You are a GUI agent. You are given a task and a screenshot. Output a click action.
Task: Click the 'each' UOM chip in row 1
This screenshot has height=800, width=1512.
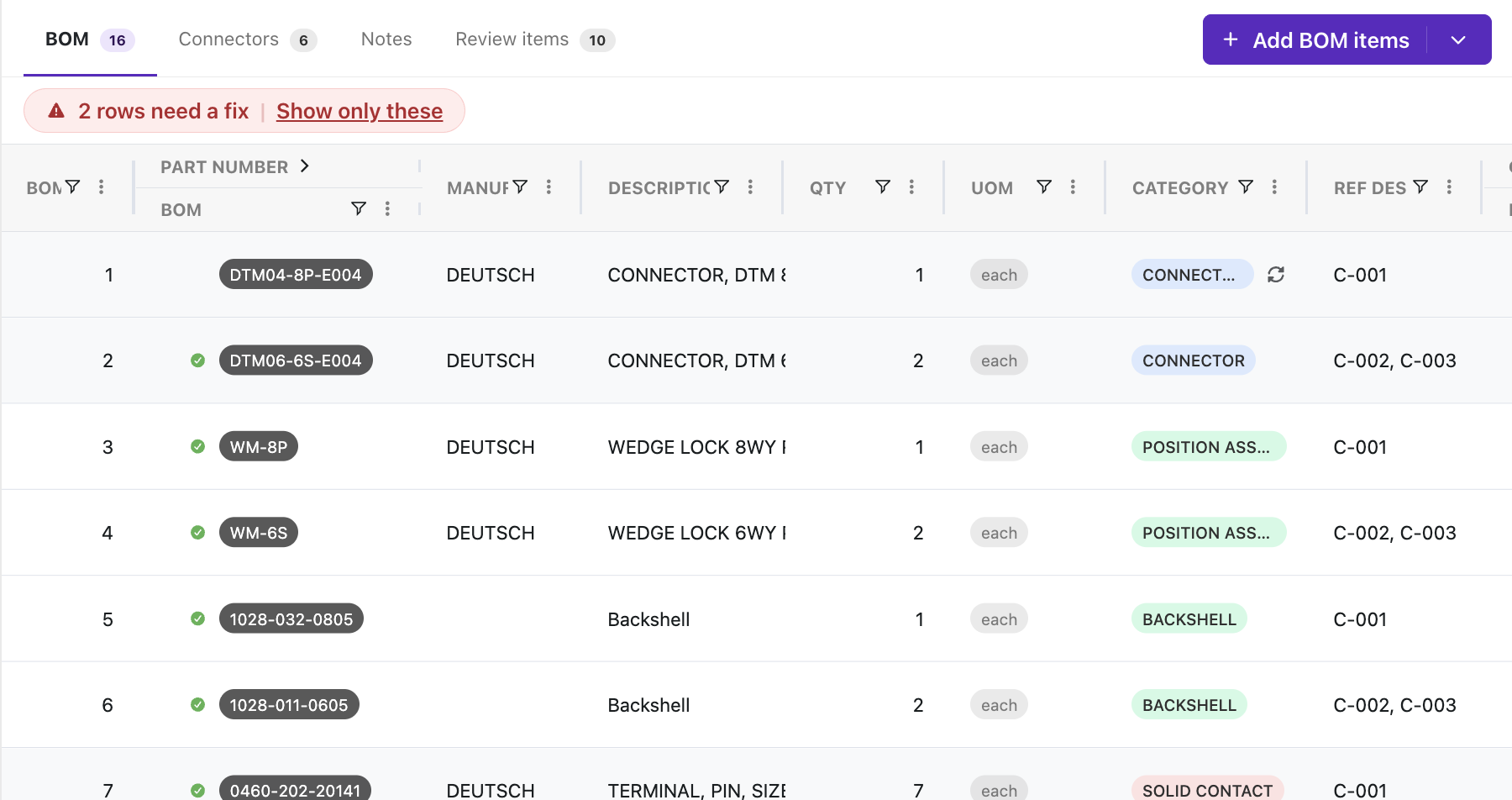(999, 275)
